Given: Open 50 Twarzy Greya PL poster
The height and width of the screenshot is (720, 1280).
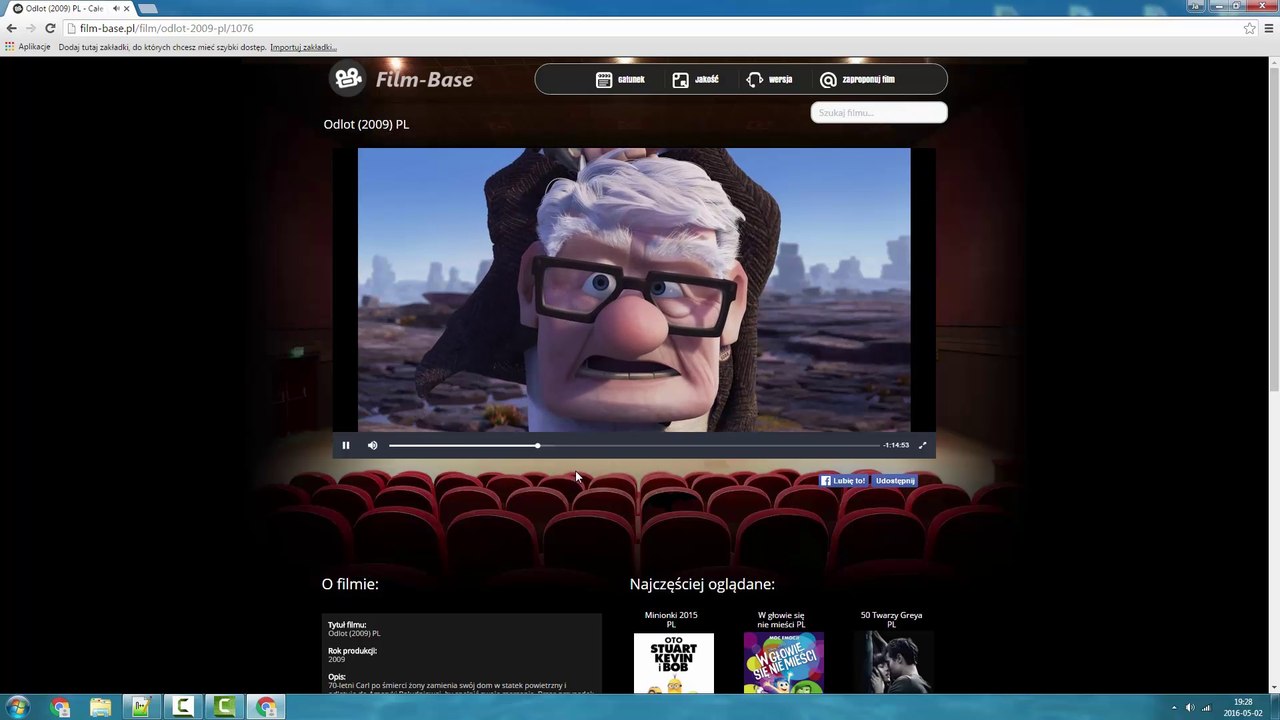Looking at the screenshot, I should (x=893, y=663).
